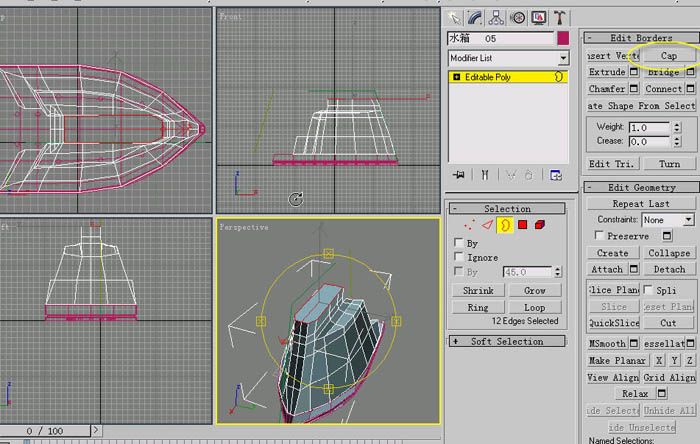Edit the object name field
This screenshot has height=444, width=700.
pos(500,38)
